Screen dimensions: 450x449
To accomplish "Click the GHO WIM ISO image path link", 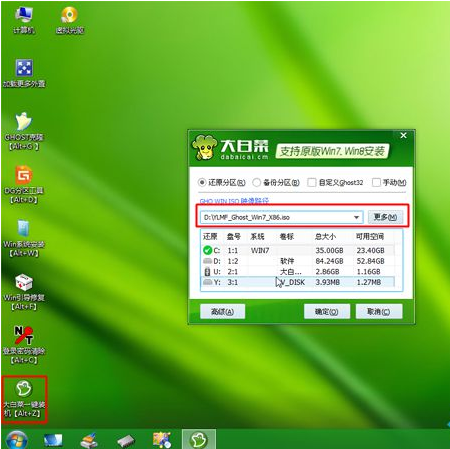I will [x=234, y=201].
